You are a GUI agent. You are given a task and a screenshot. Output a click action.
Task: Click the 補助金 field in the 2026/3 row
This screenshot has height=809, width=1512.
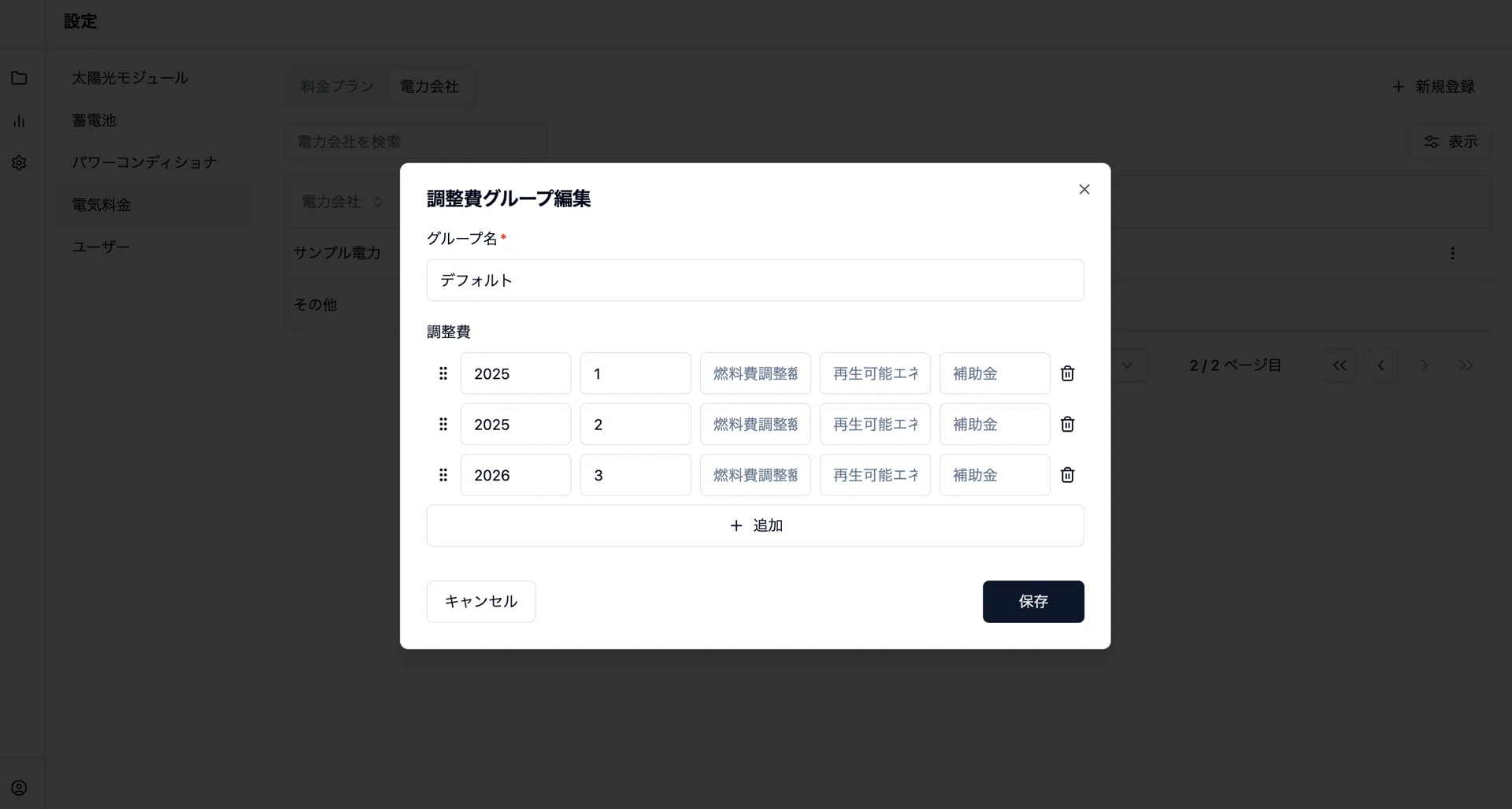(995, 475)
